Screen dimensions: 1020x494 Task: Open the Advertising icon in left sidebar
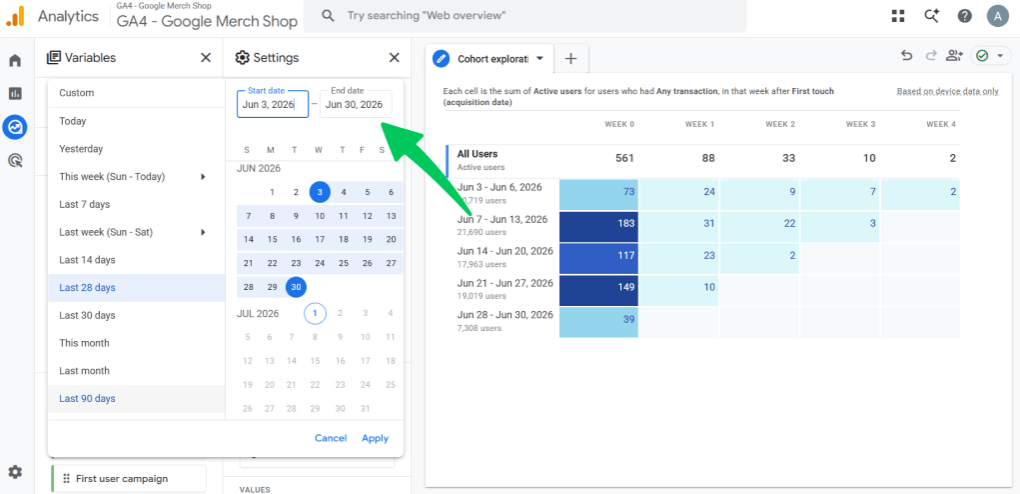point(15,160)
